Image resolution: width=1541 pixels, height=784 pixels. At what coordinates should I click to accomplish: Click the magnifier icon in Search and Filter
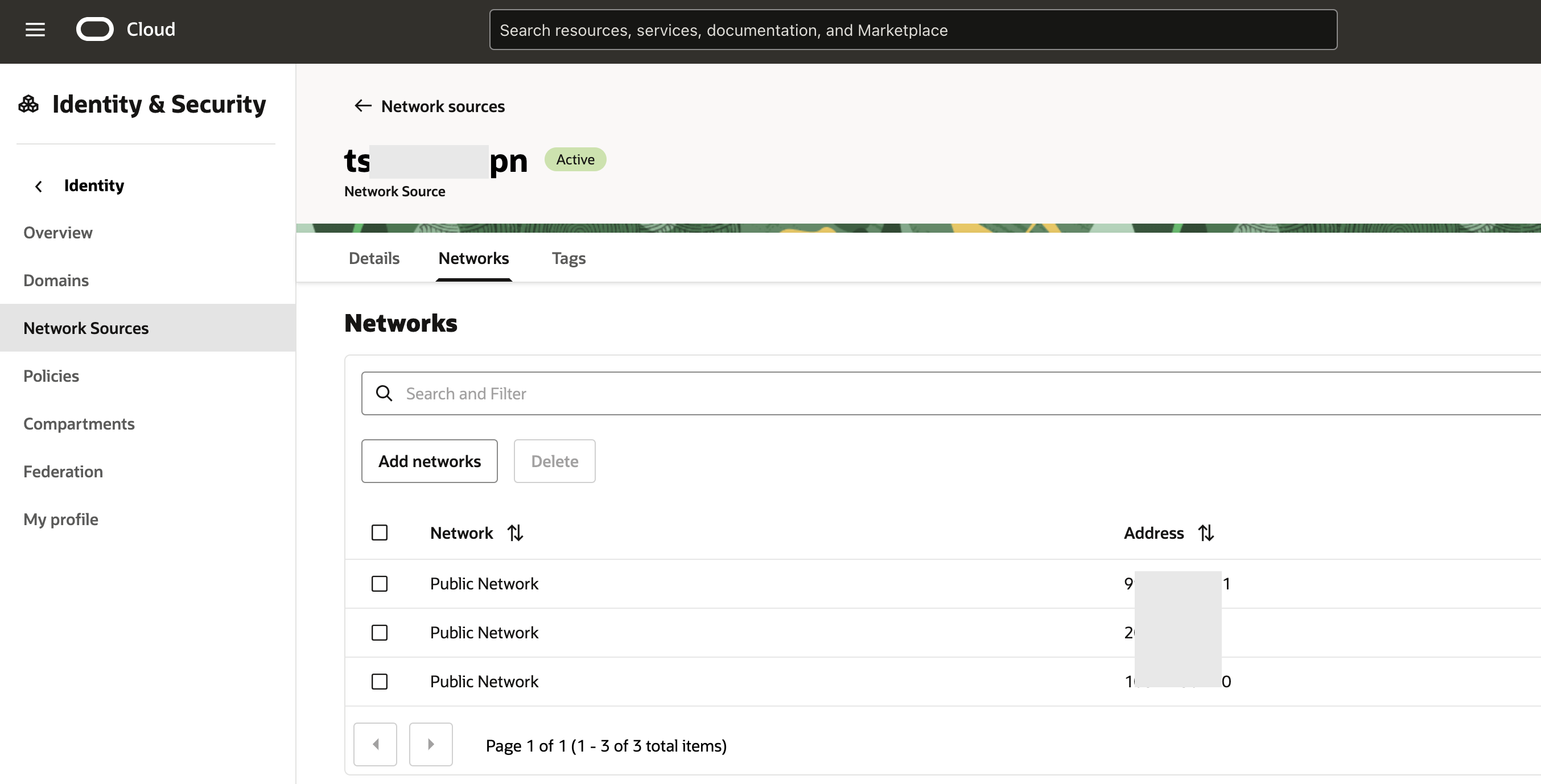click(x=384, y=393)
